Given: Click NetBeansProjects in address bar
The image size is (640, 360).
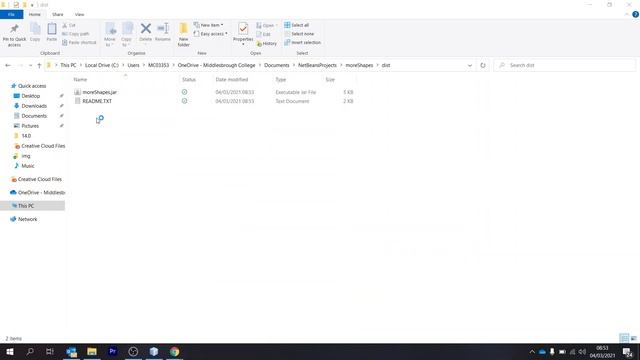Looking at the screenshot, I should (317, 65).
